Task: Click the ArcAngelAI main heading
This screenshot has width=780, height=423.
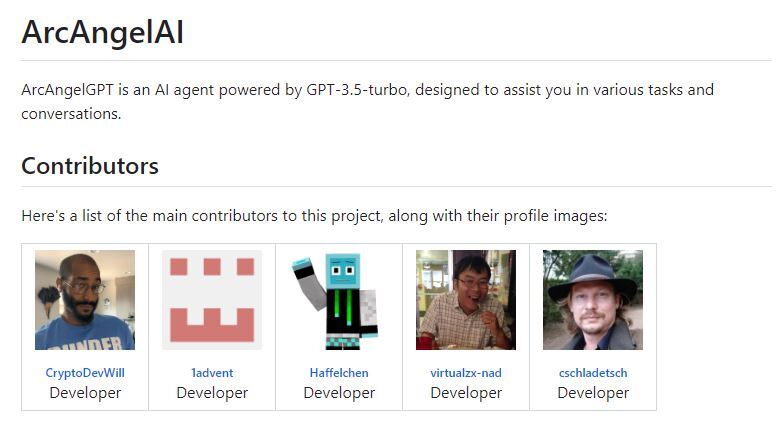Action: [x=102, y=32]
